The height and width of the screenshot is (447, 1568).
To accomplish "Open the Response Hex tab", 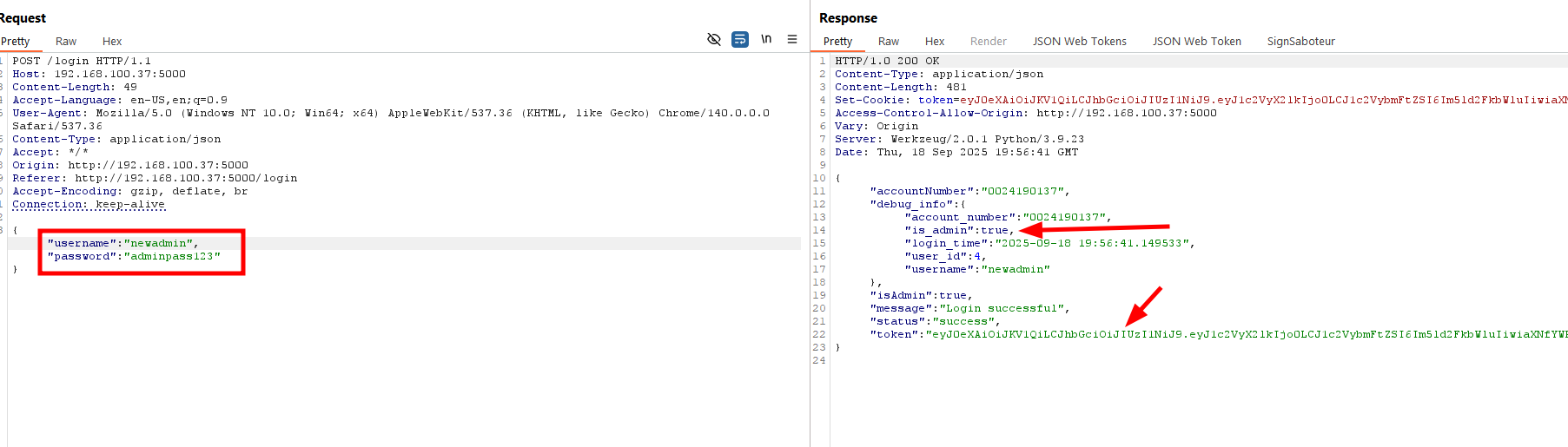I will coord(935,42).
